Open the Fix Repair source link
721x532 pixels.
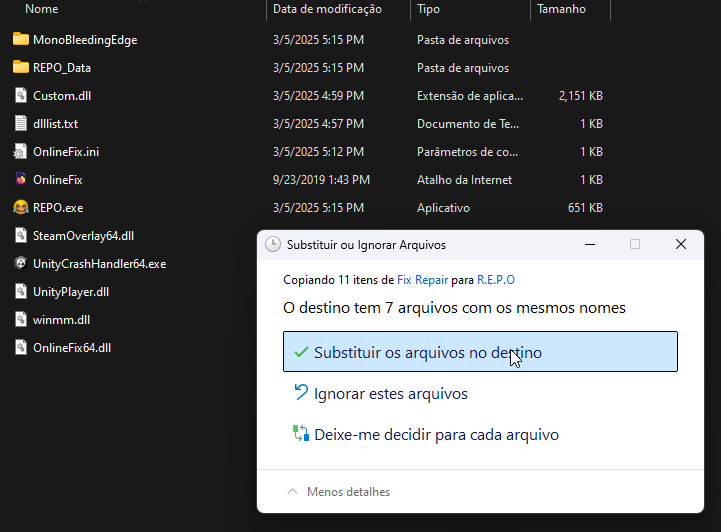click(x=425, y=280)
